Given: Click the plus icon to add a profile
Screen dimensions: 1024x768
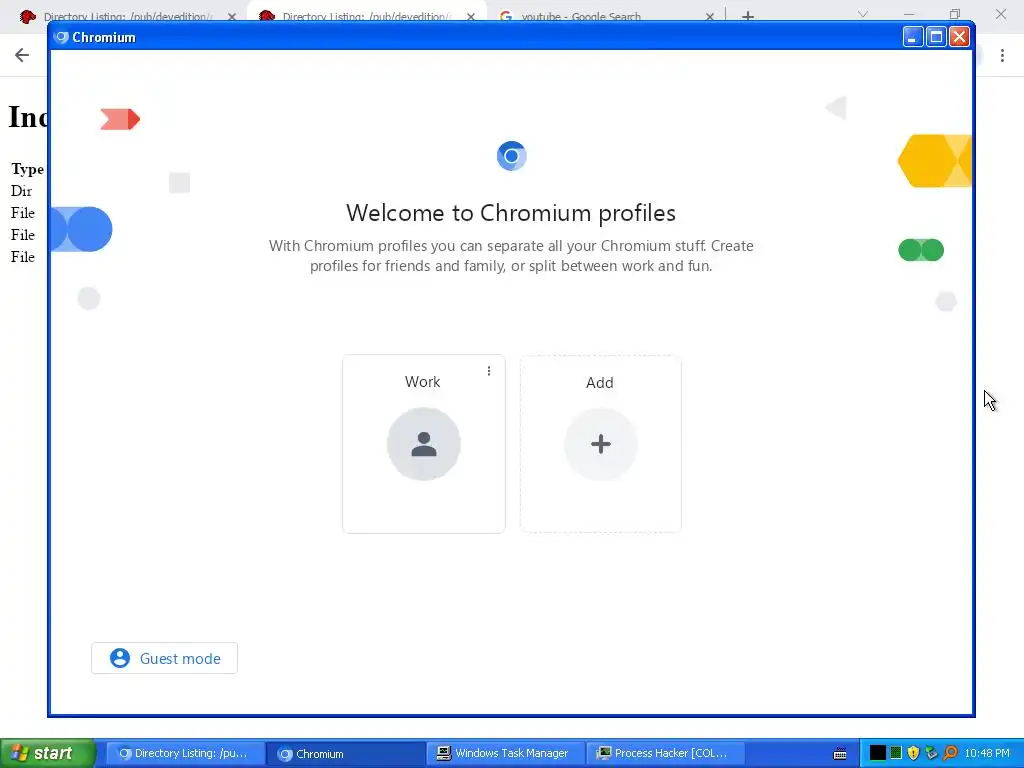Looking at the screenshot, I should tap(600, 444).
